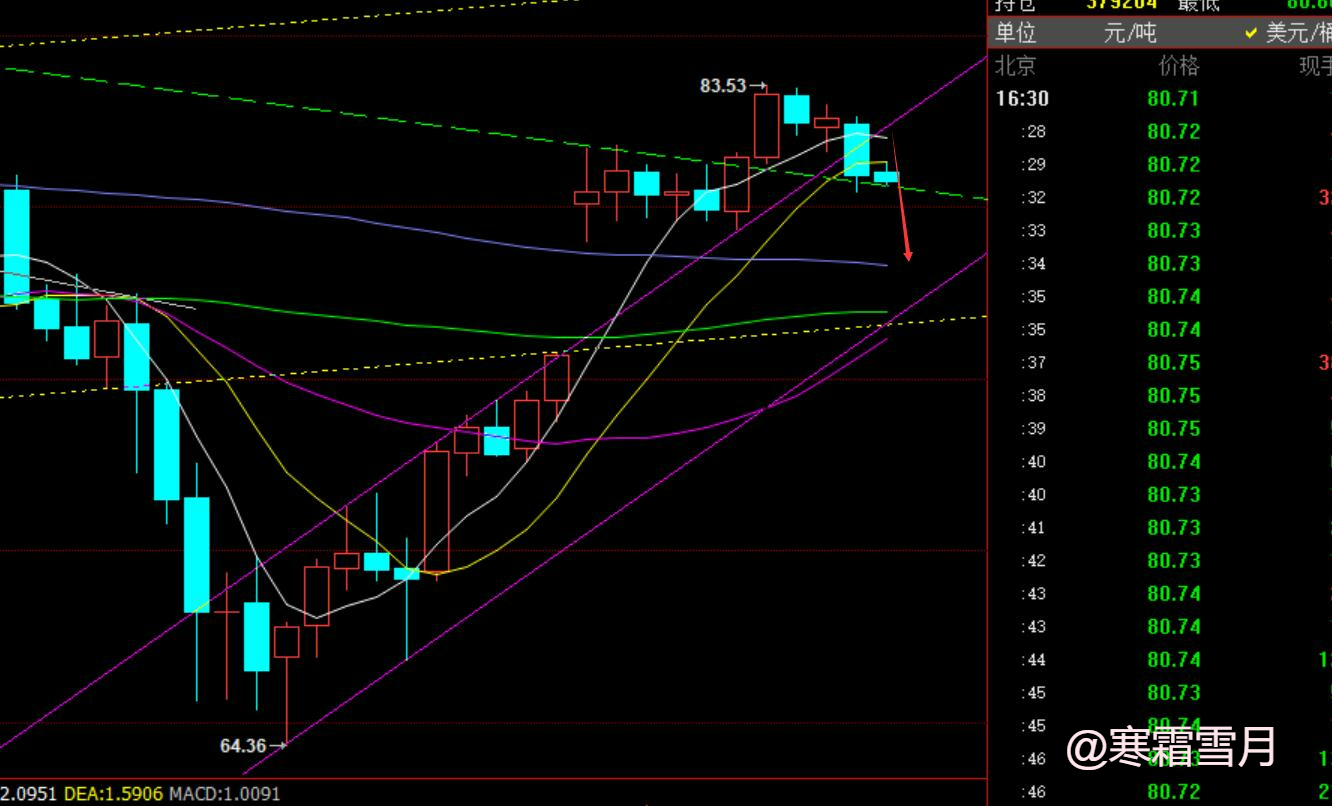Select the :42 tick row
1332x806 pixels.
[x=1161, y=560]
